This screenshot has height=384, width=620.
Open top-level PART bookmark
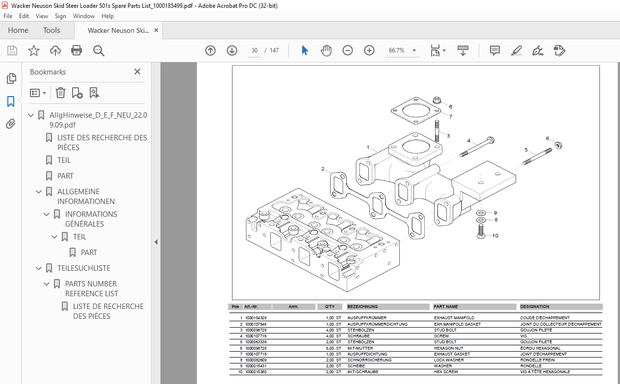click(x=65, y=176)
